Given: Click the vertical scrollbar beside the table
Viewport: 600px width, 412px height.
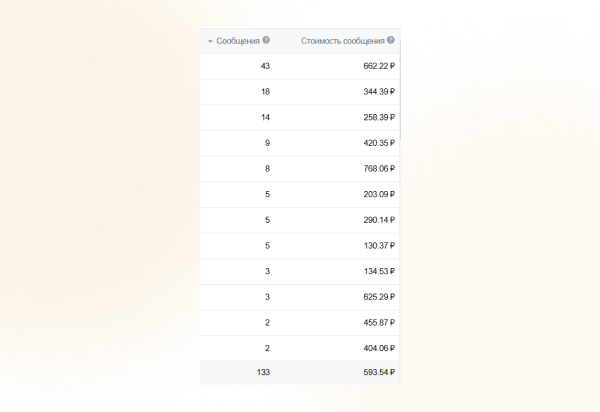Looking at the screenshot, I should (x=399, y=95).
